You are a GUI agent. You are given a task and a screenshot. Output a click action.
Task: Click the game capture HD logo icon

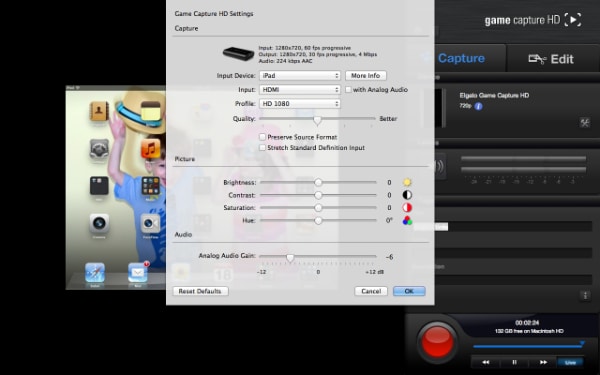pos(573,20)
